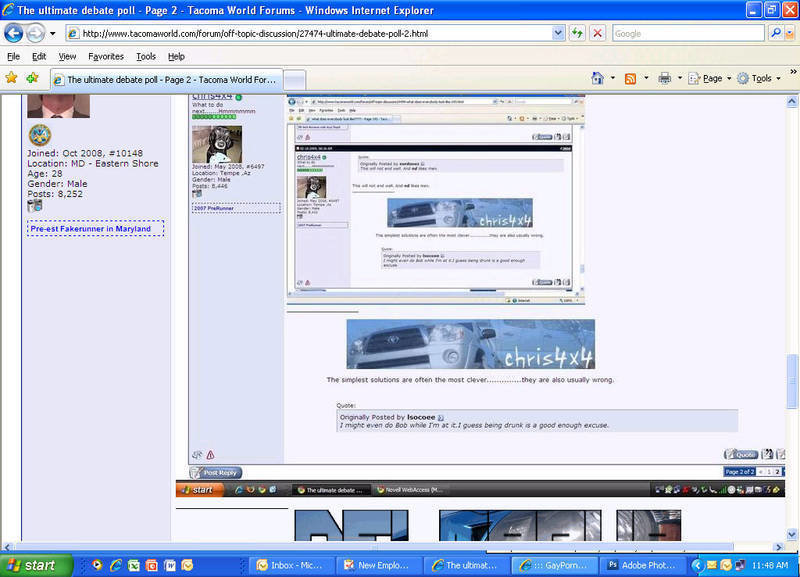Click the Print icon in the toolbar

pos(664,78)
